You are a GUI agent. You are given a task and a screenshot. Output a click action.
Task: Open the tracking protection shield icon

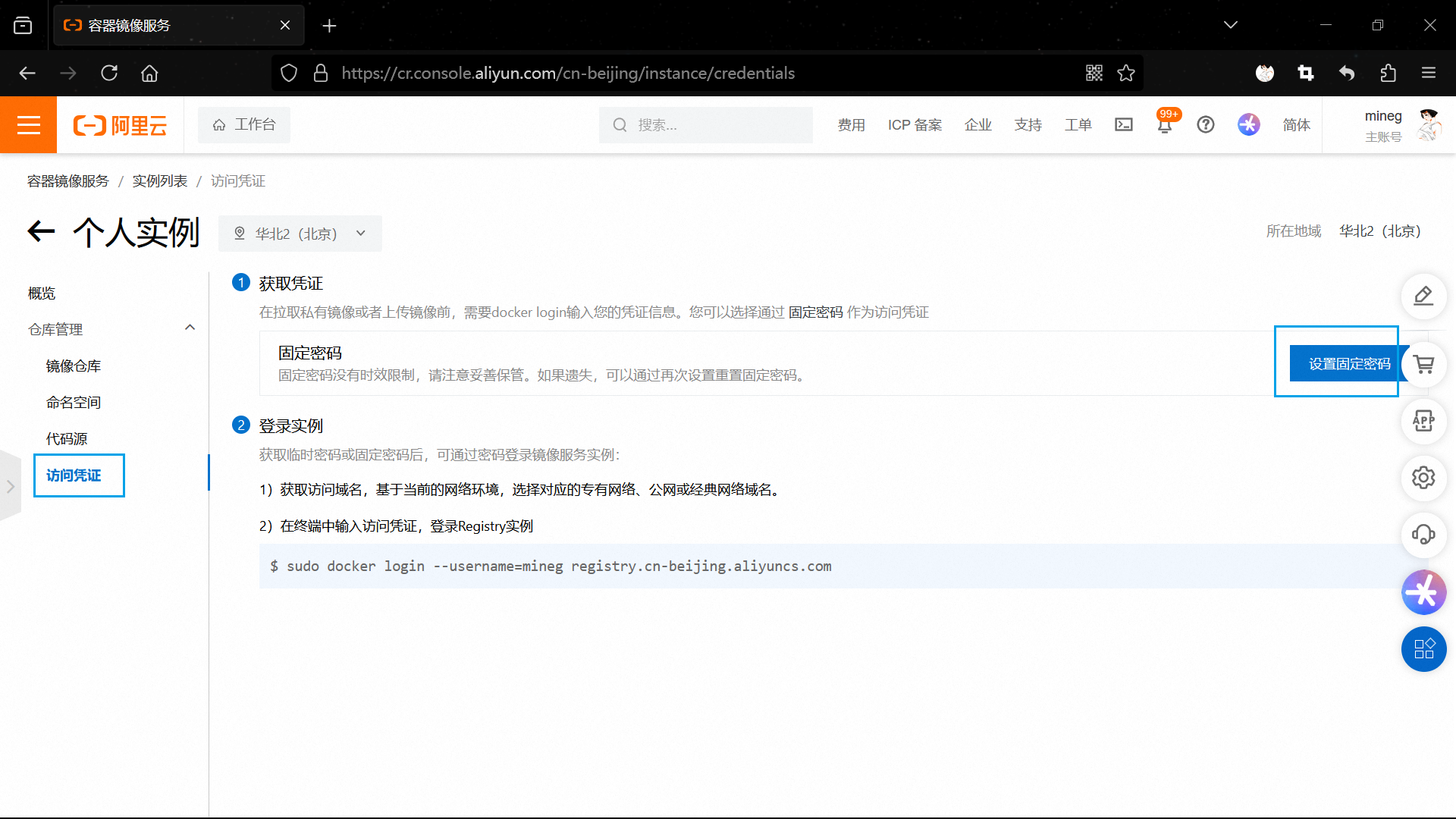[289, 73]
